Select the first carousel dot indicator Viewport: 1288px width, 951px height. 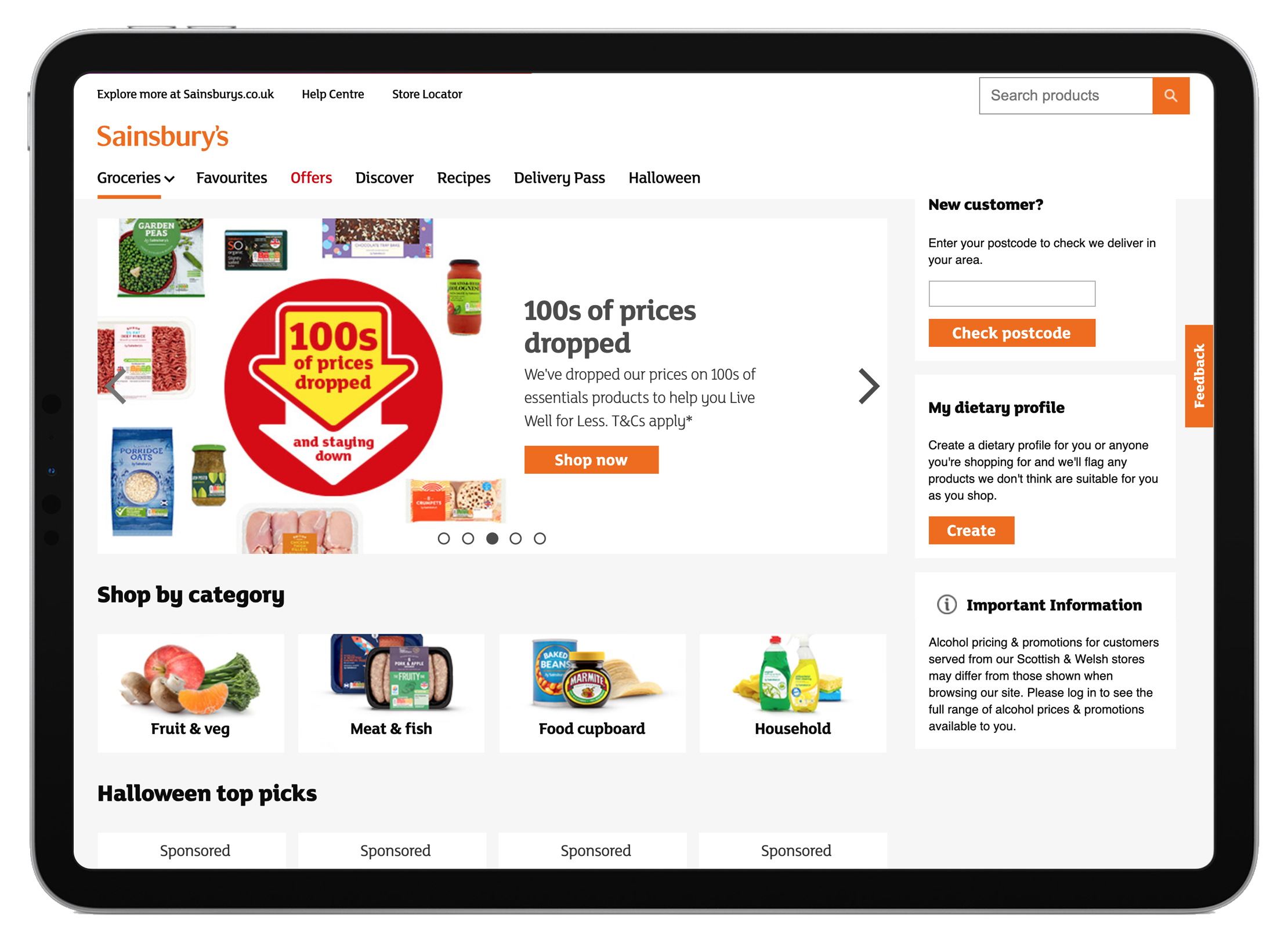(444, 539)
